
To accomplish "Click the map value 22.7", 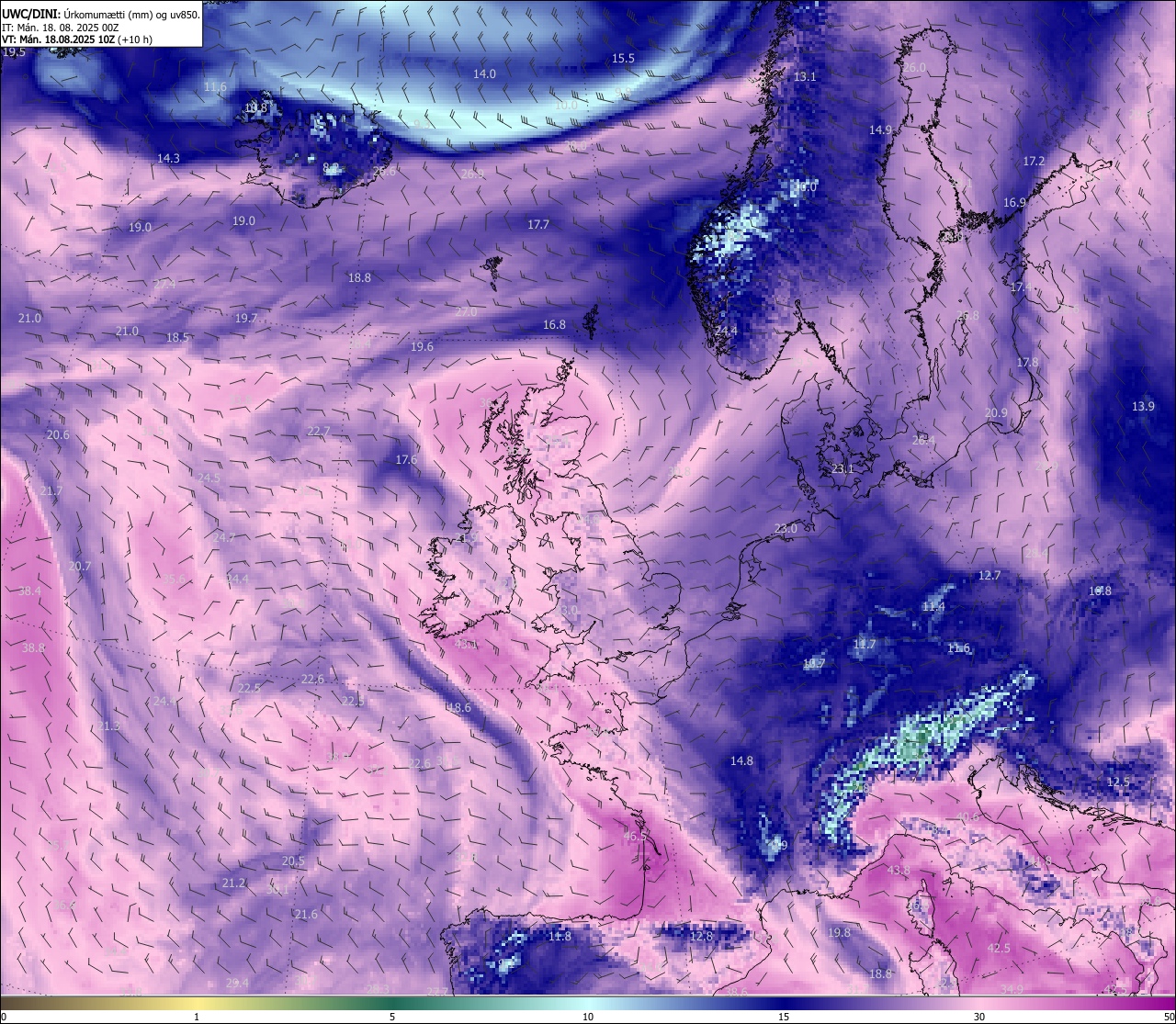I will (318, 431).
